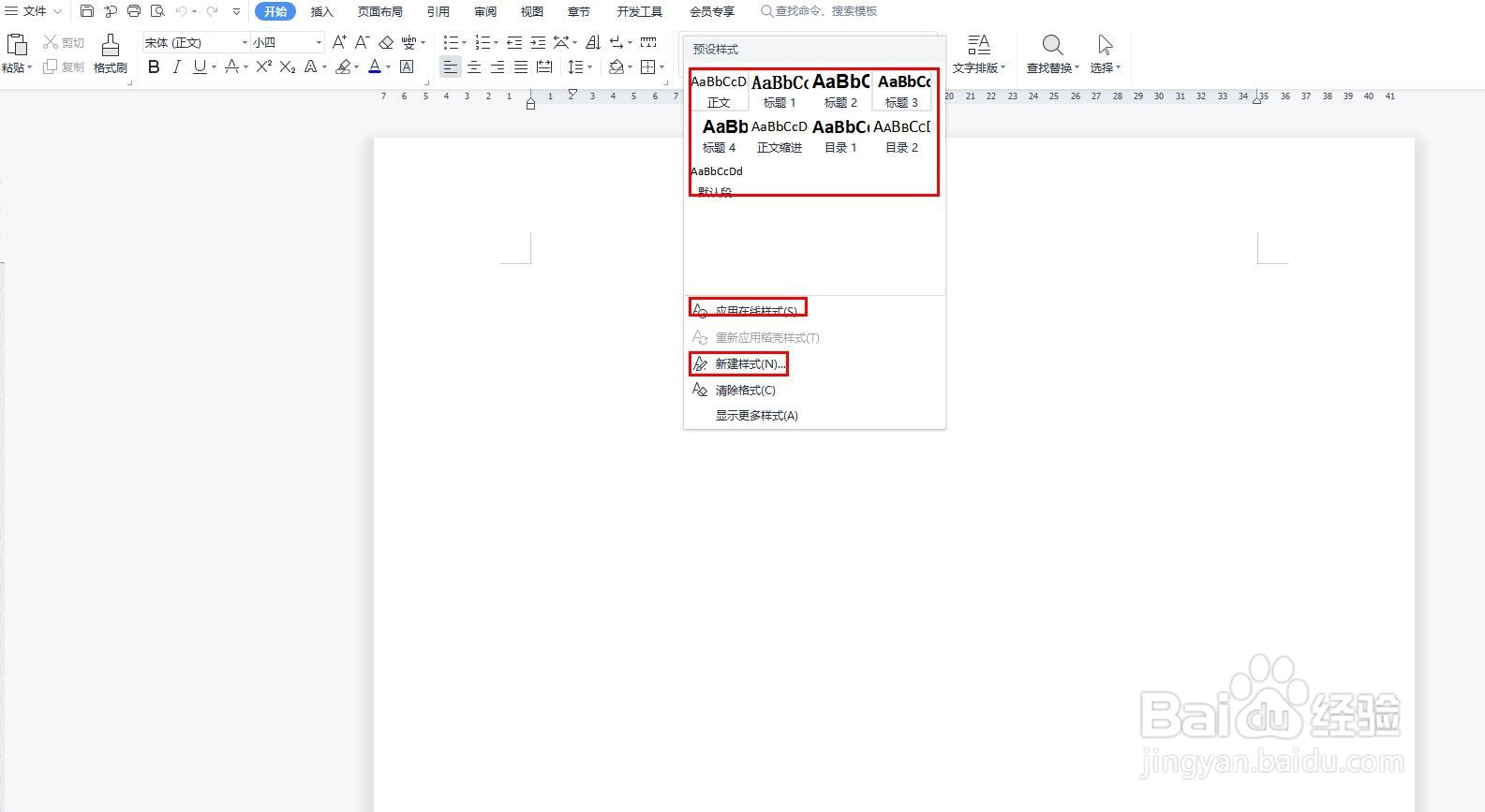Screen dimensions: 1485x812
Task: Click the command search field (查找命令)
Action: click(820, 11)
